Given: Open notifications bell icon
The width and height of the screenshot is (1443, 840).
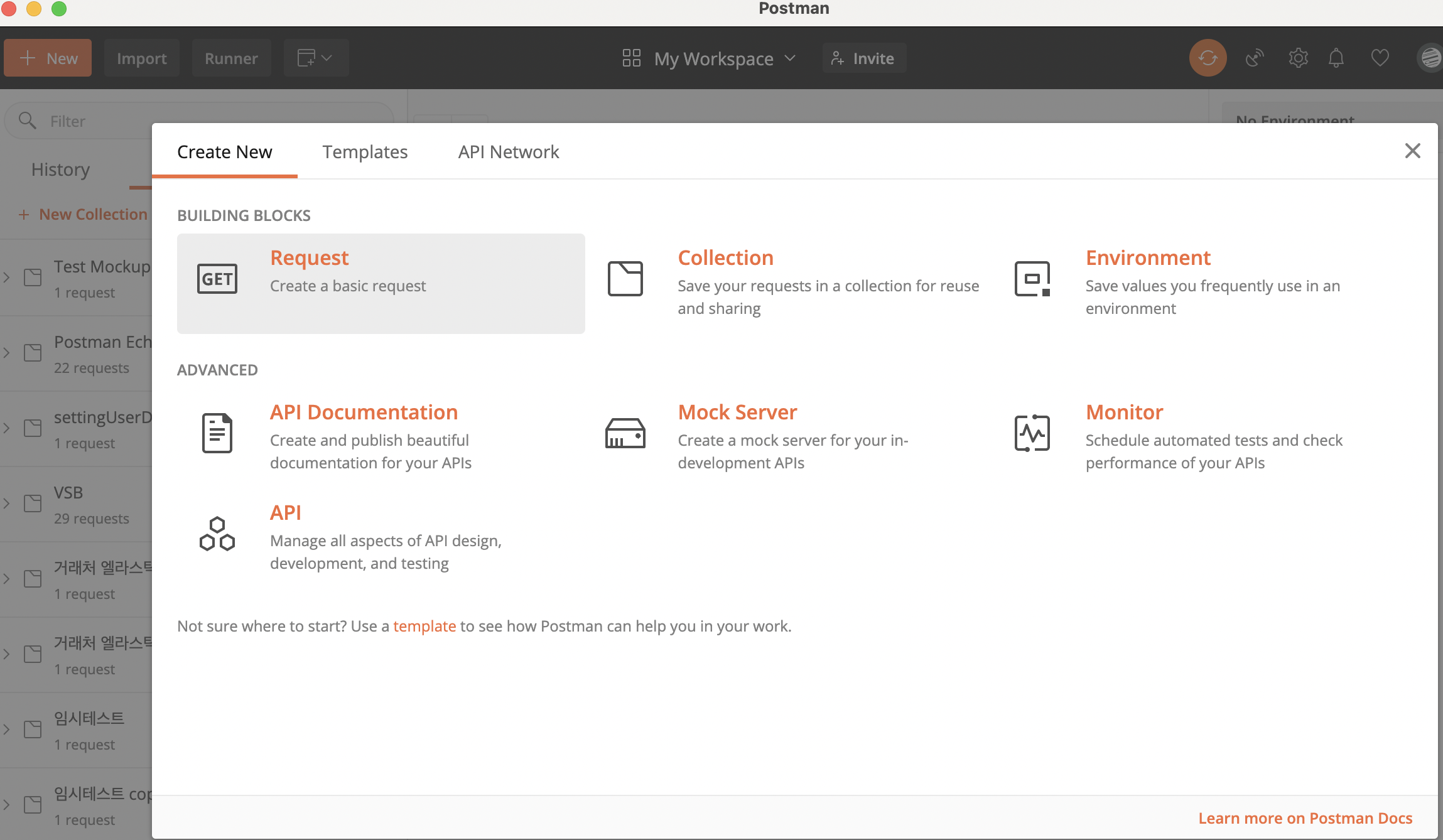Looking at the screenshot, I should 1336,58.
